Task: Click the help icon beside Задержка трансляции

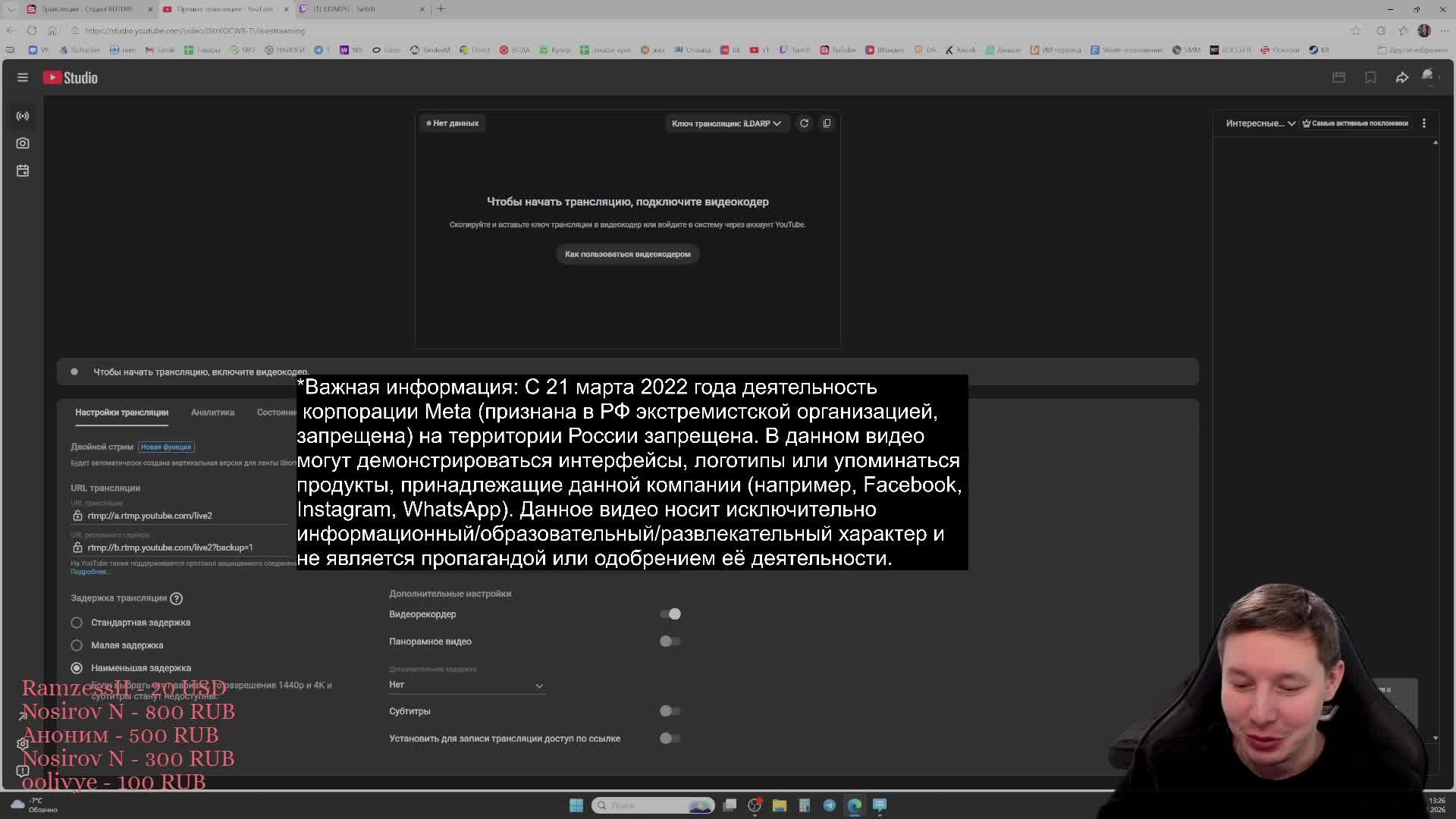Action: (176, 598)
